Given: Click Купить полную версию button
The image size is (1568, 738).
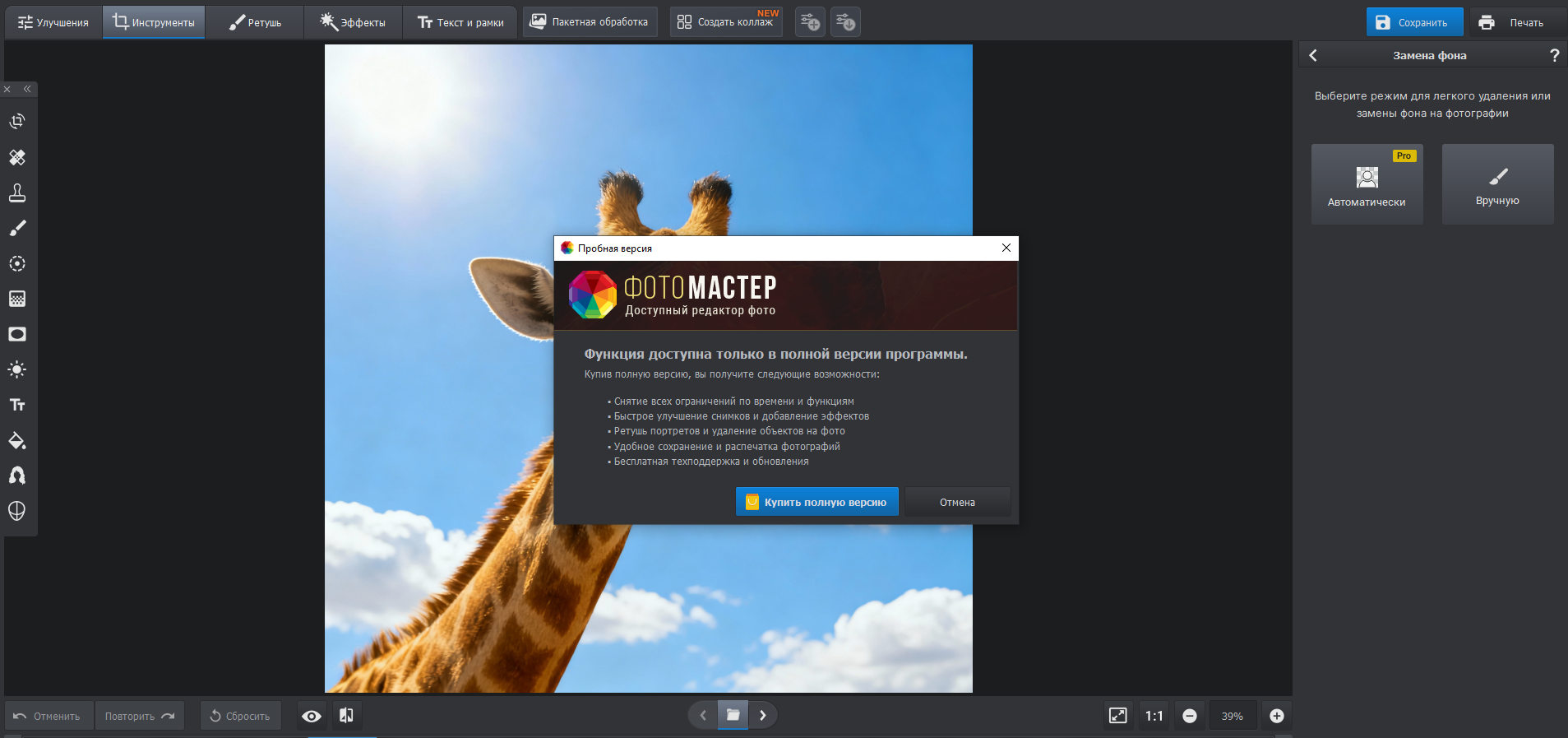Looking at the screenshot, I should 816,502.
